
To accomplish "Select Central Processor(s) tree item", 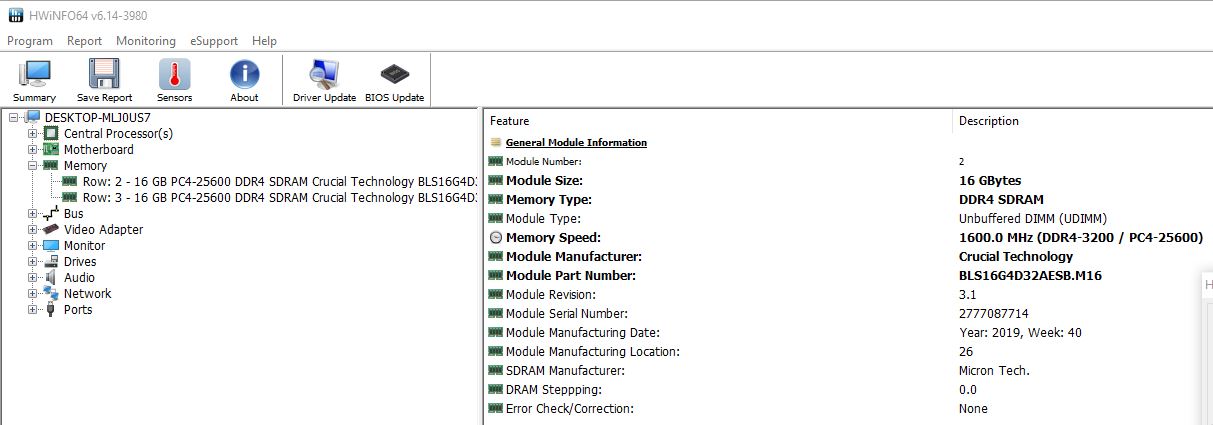I will 118,134.
